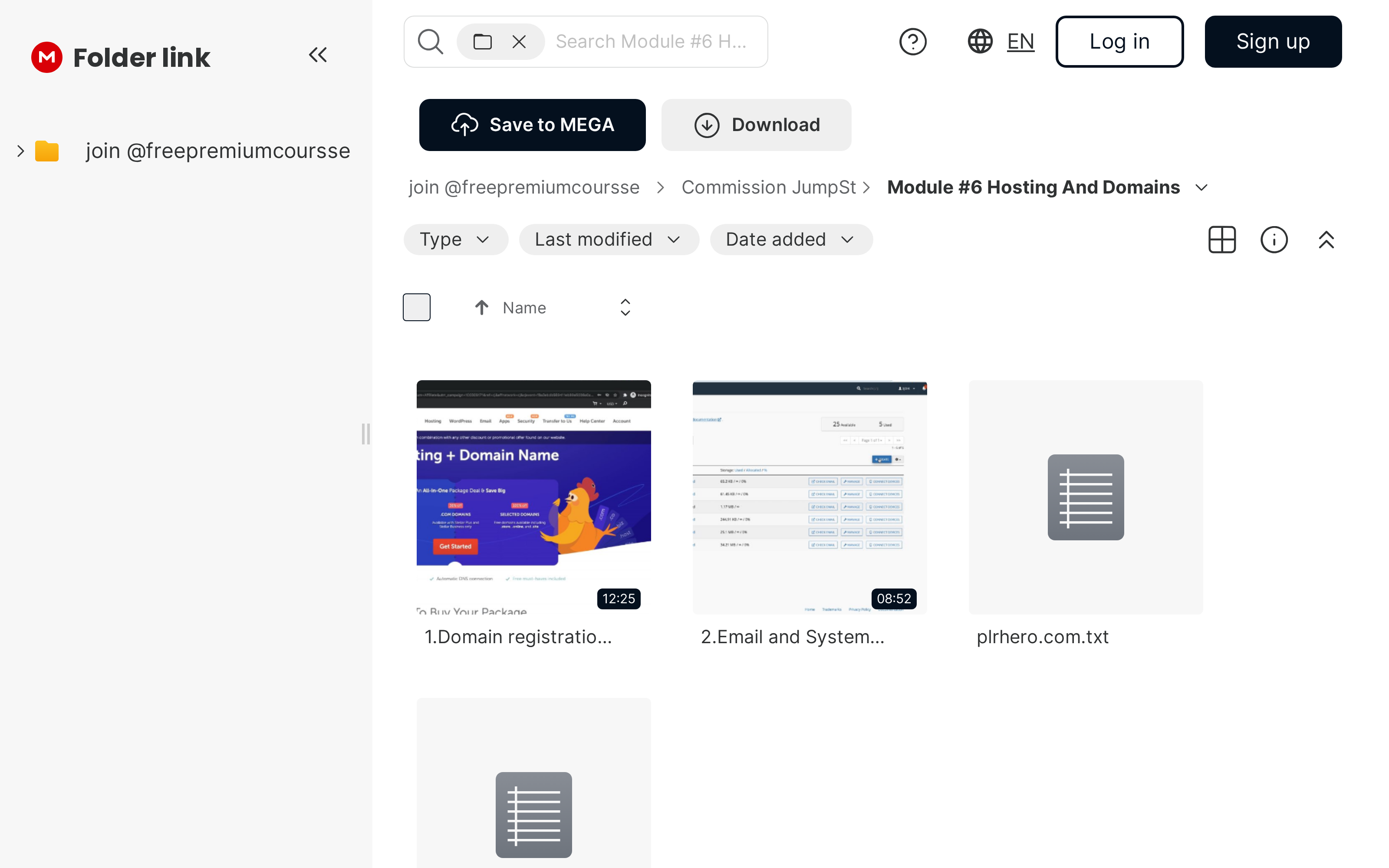1389x868 pixels.
Task: Clear the folder search filter chip
Action: (x=519, y=41)
